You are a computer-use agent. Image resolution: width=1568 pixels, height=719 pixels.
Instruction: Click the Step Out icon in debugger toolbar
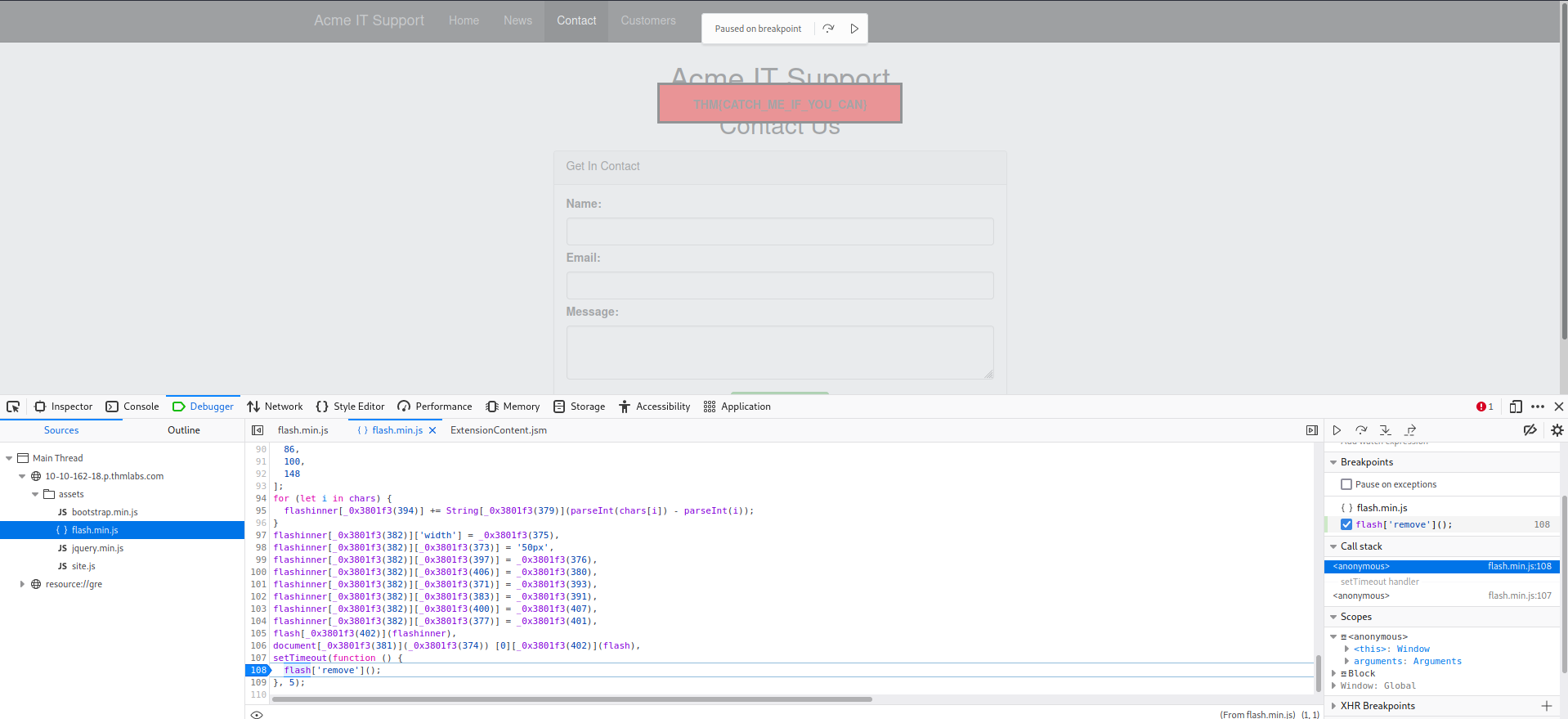point(1410,430)
